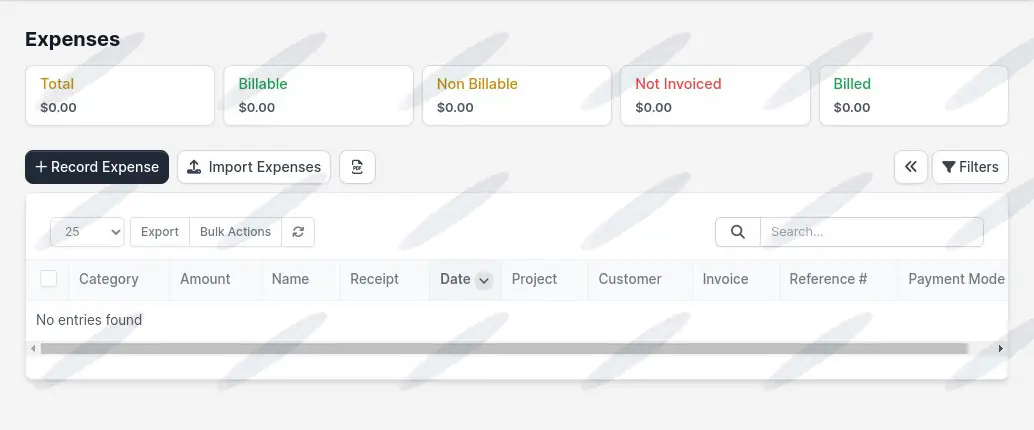Sort by the Category column header
The image size is (1034, 430).
109,279
